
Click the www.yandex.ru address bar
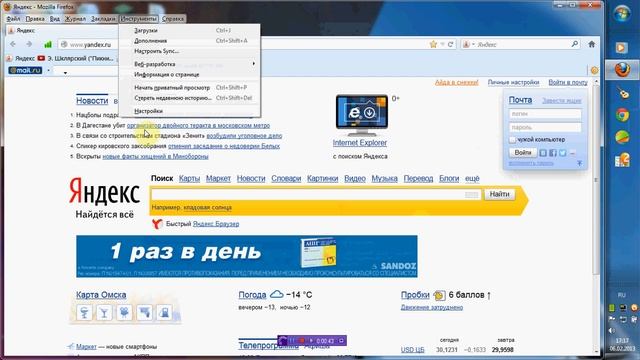(x=90, y=44)
